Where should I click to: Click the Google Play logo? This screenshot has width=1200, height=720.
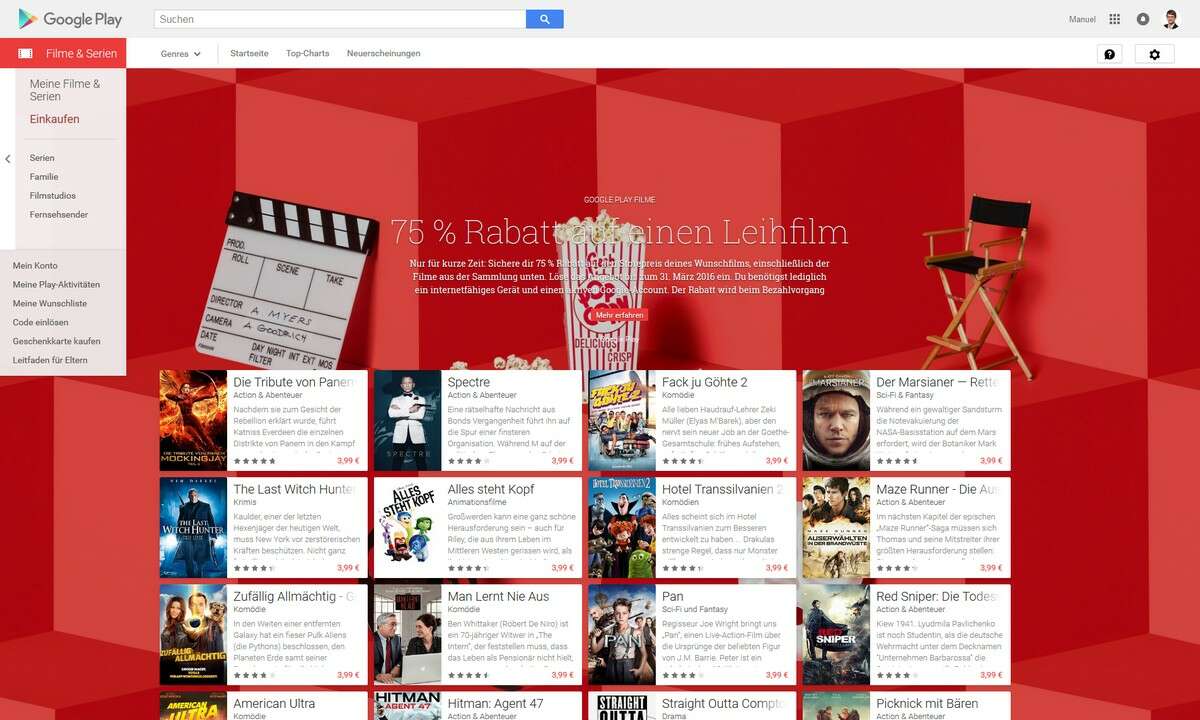coord(70,19)
